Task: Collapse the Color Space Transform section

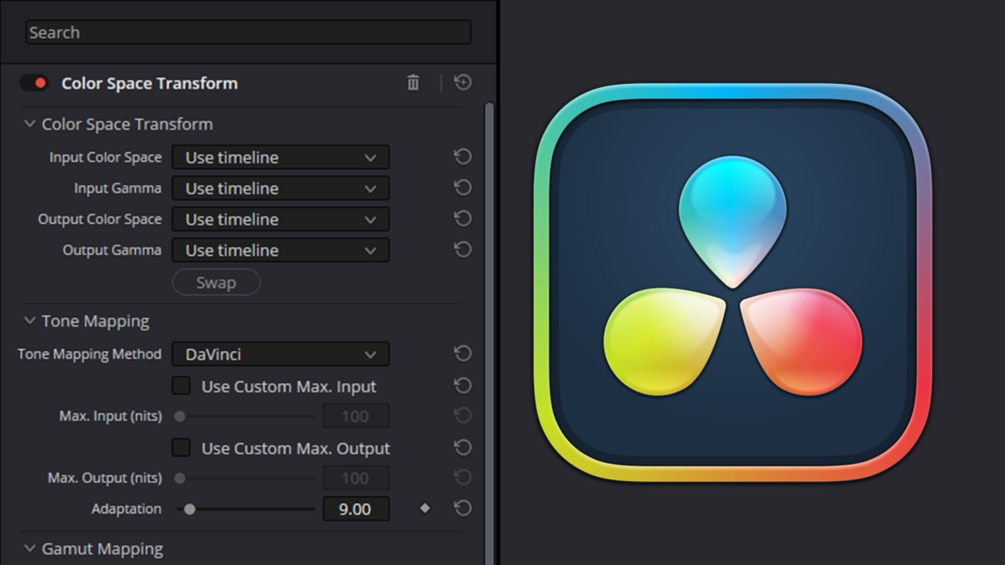Action: tap(29, 124)
